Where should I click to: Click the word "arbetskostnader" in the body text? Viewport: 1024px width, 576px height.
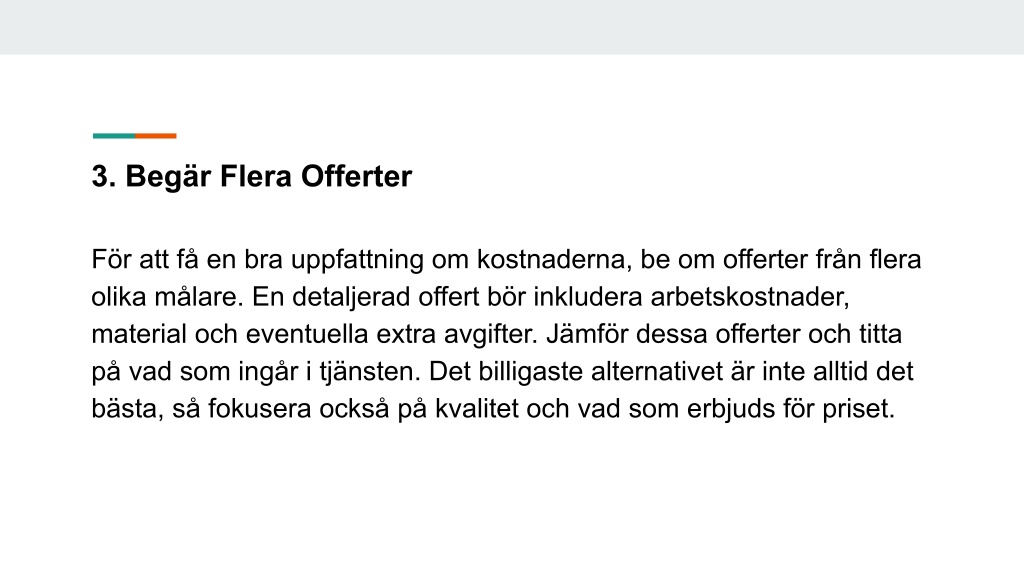tap(749, 297)
